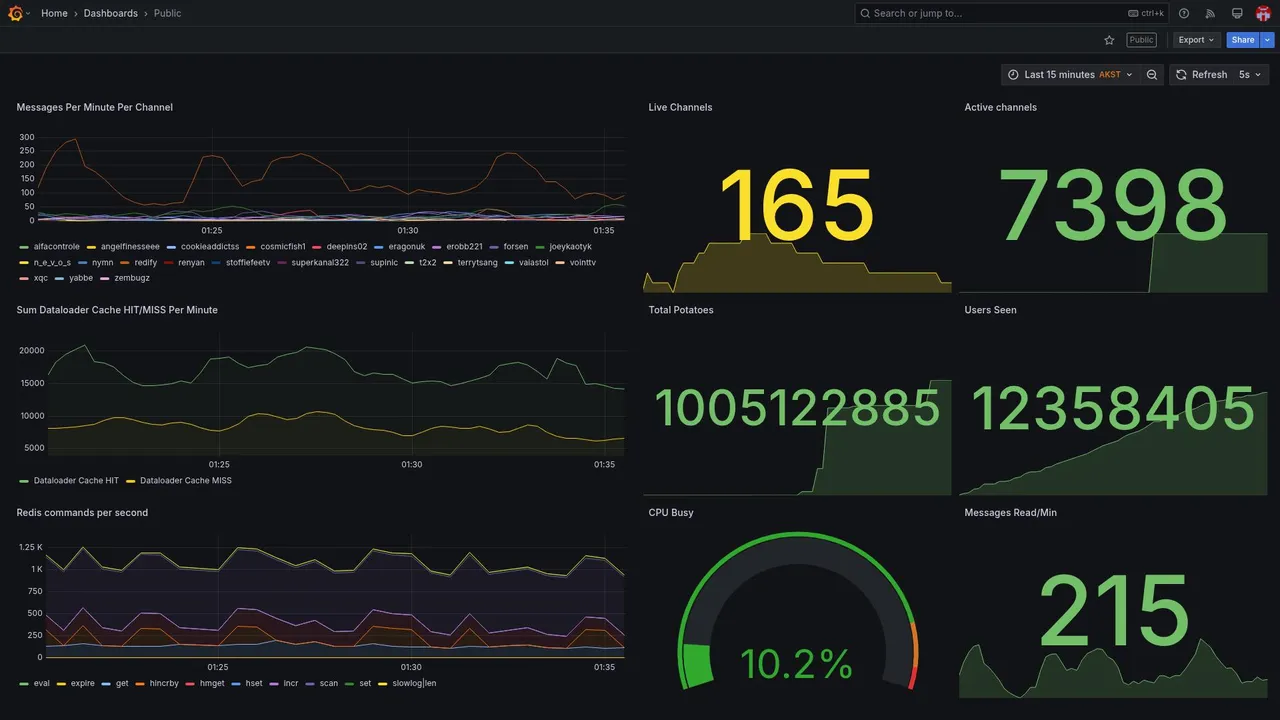Open the monitor display icon

pyautogui.click(x=1237, y=13)
